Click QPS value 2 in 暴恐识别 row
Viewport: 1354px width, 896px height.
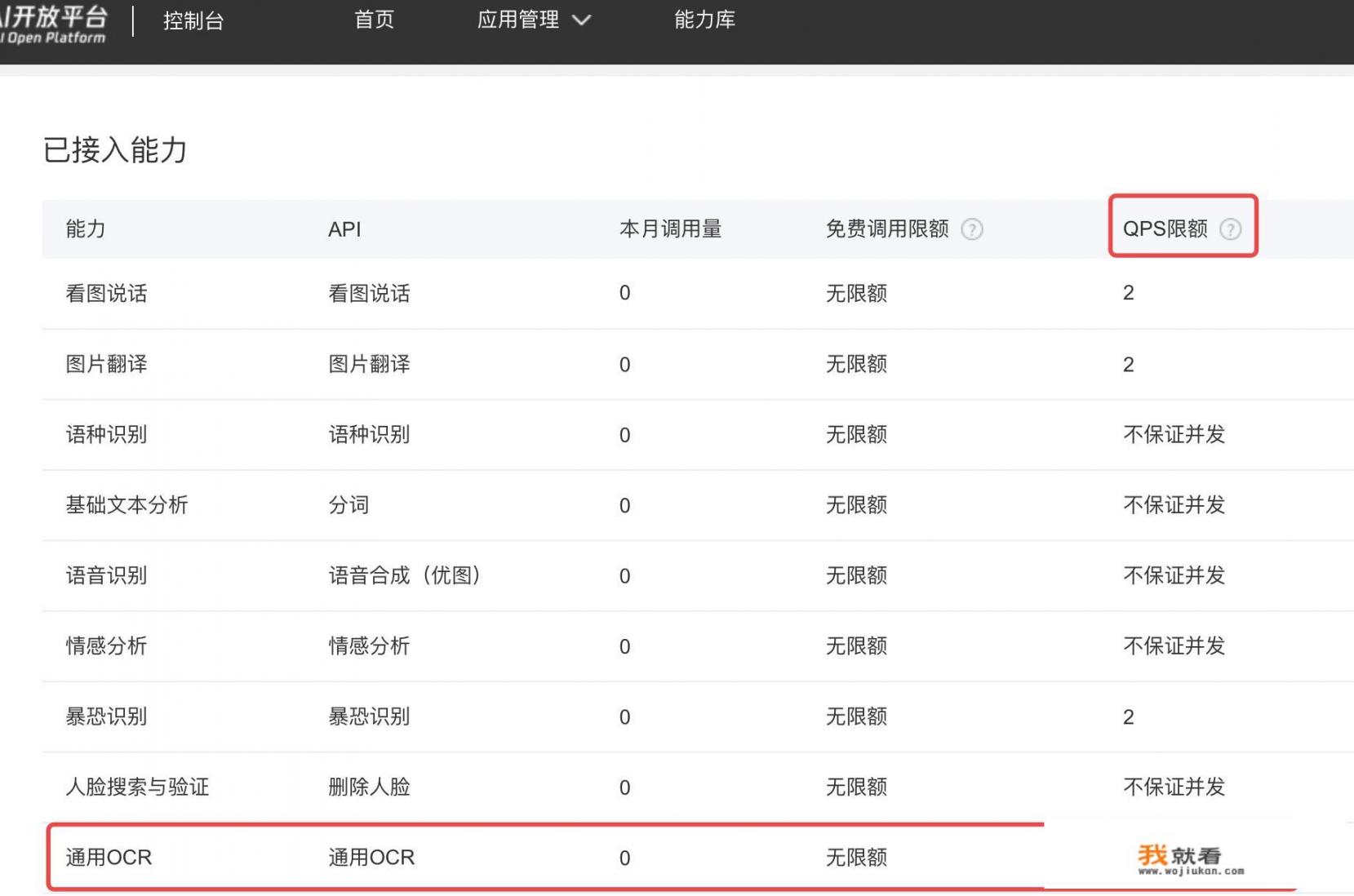pos(1129,717)
